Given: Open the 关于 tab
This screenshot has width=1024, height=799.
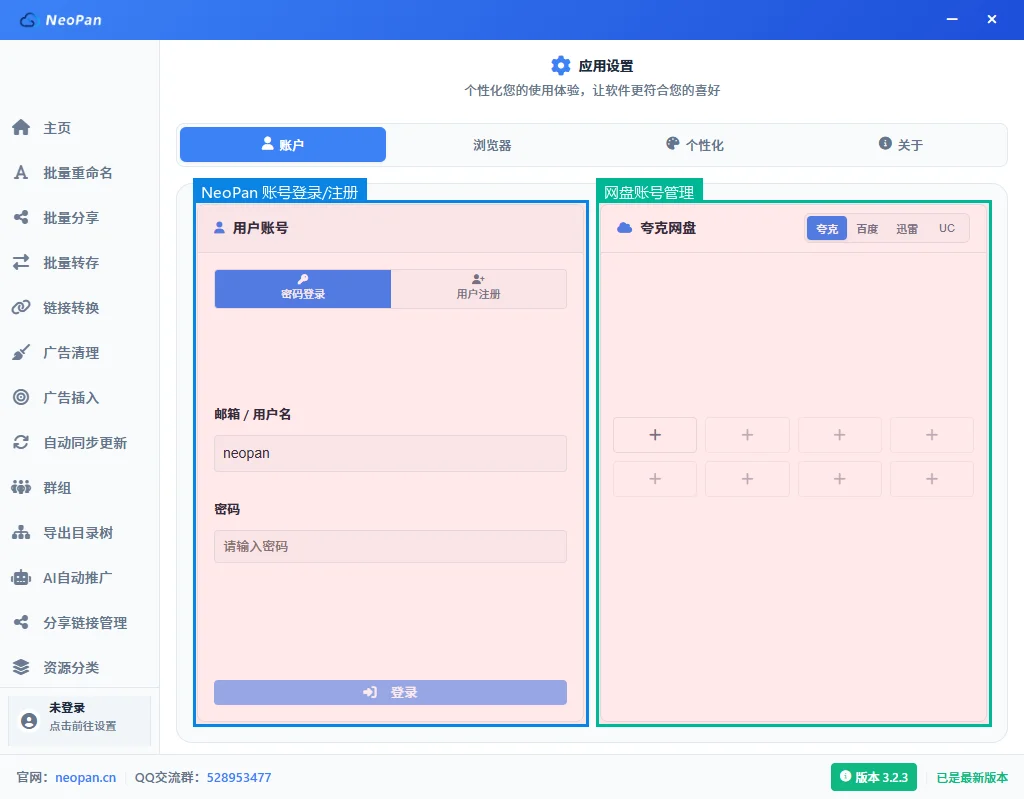Looking at the screenshot, I should [x=901, y=145].
